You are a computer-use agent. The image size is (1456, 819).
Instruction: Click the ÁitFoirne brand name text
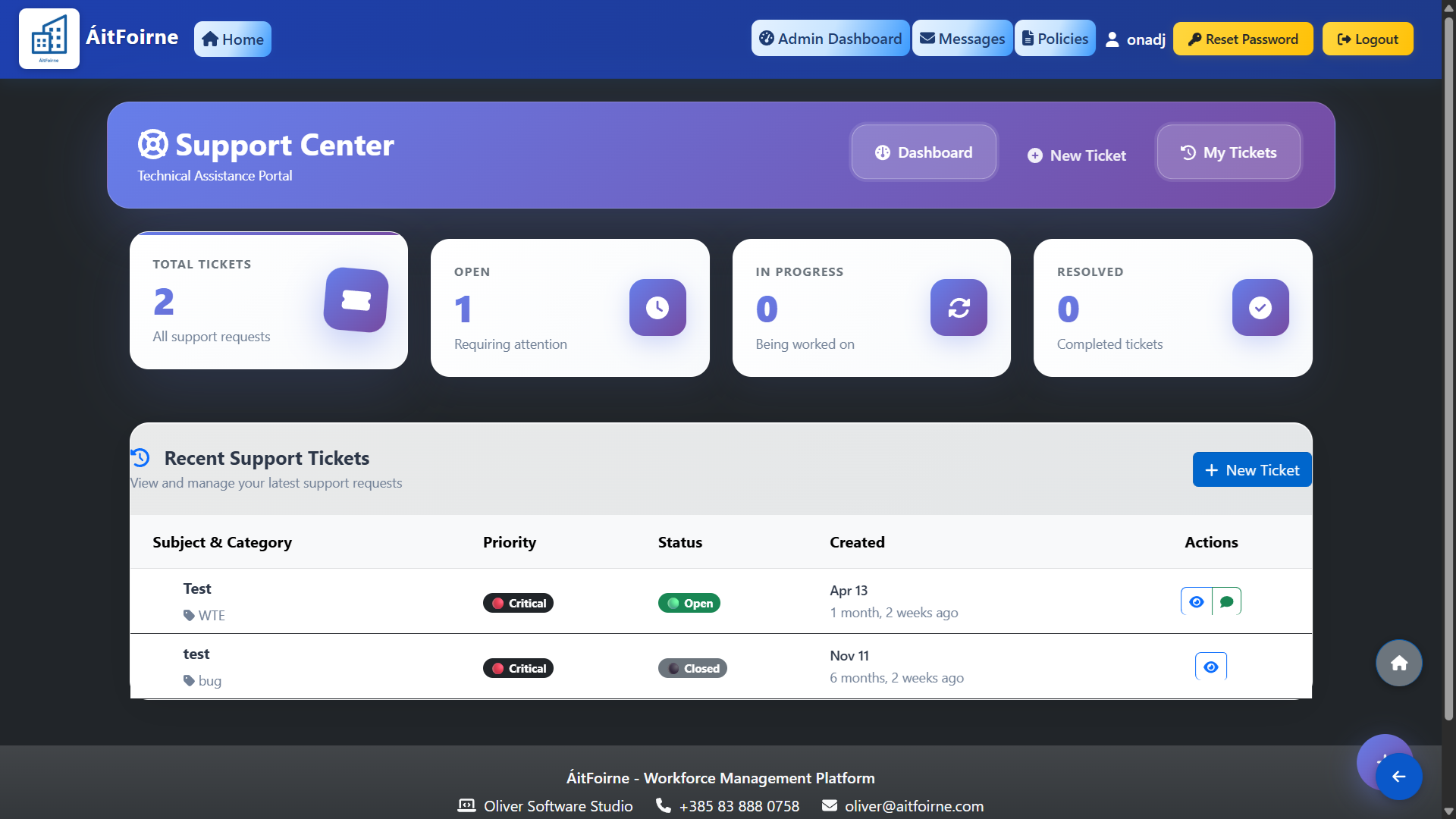[132, 37]
